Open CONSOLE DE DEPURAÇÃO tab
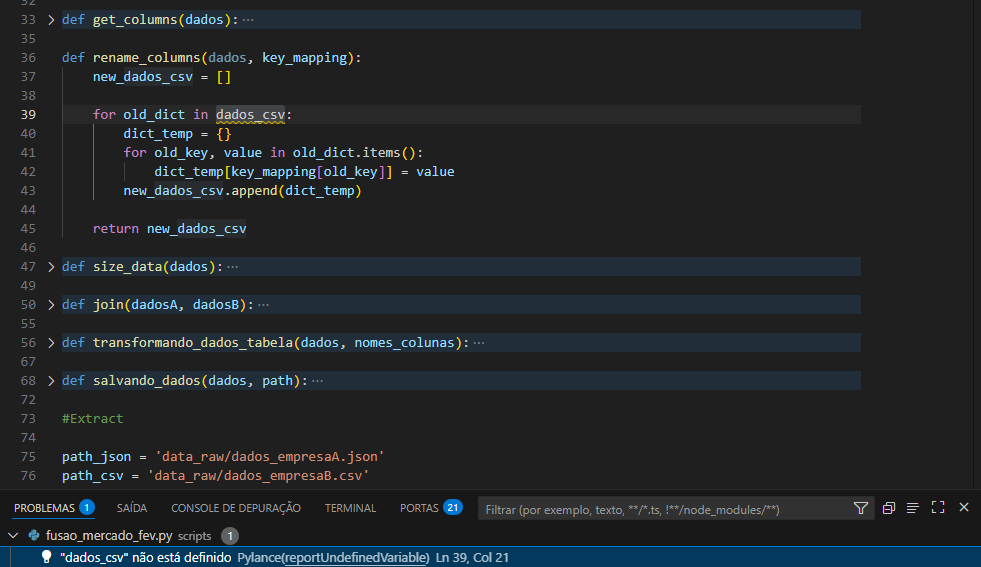 click(x=236, y=508)
